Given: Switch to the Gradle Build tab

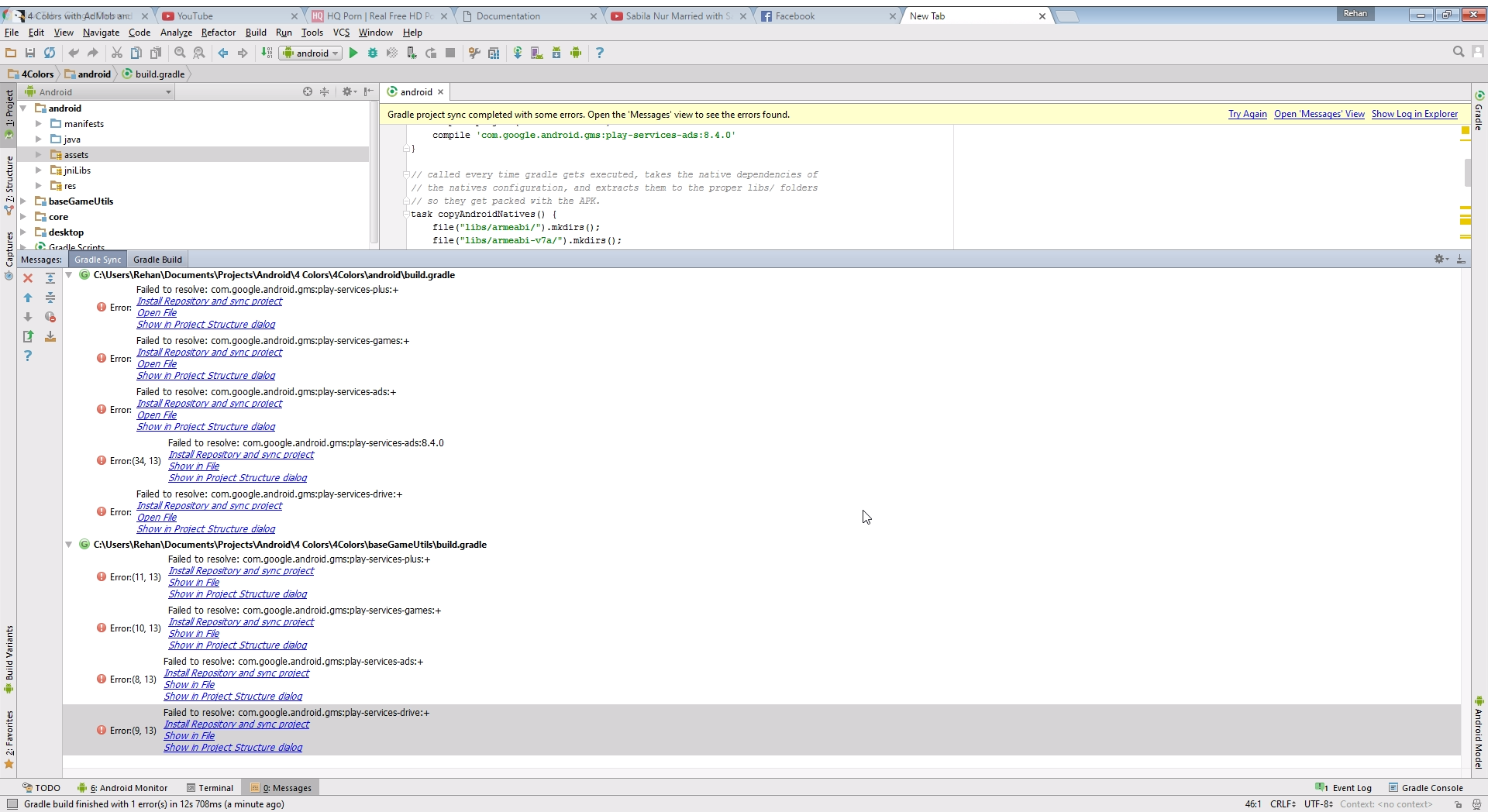Looking at the screenshot, I should pos(157,260).
